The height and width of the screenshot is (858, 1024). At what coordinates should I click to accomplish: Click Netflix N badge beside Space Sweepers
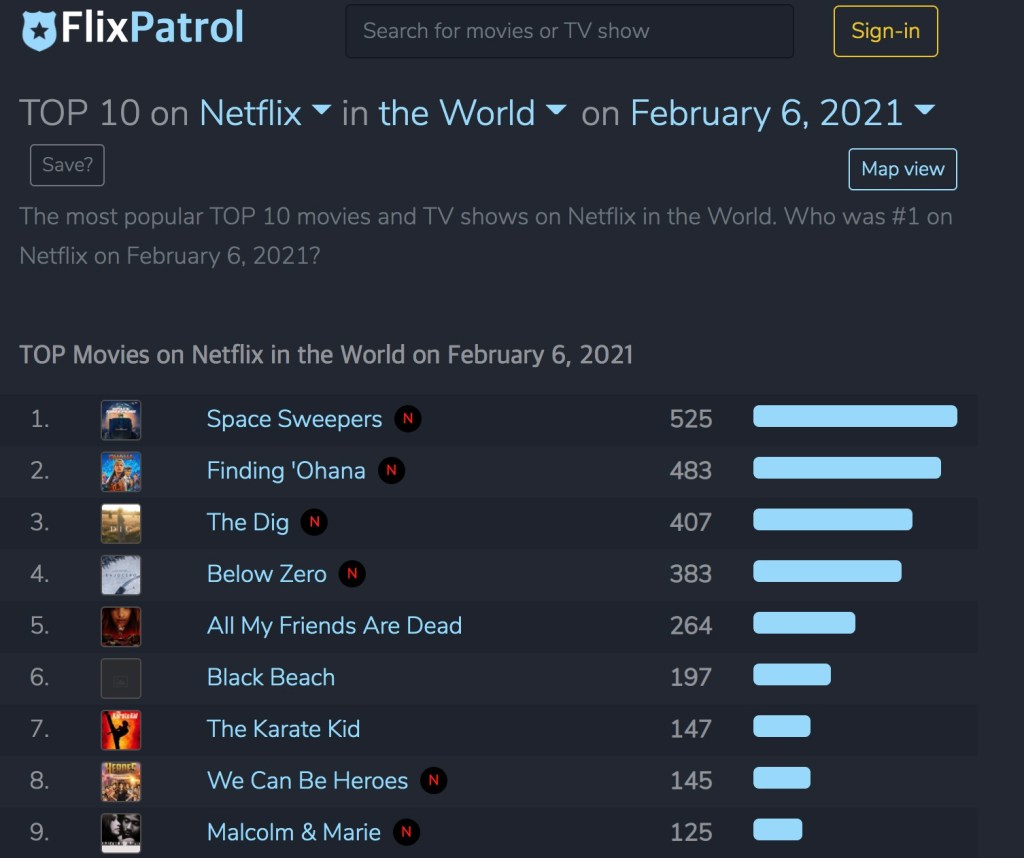[x=407, y=419]
